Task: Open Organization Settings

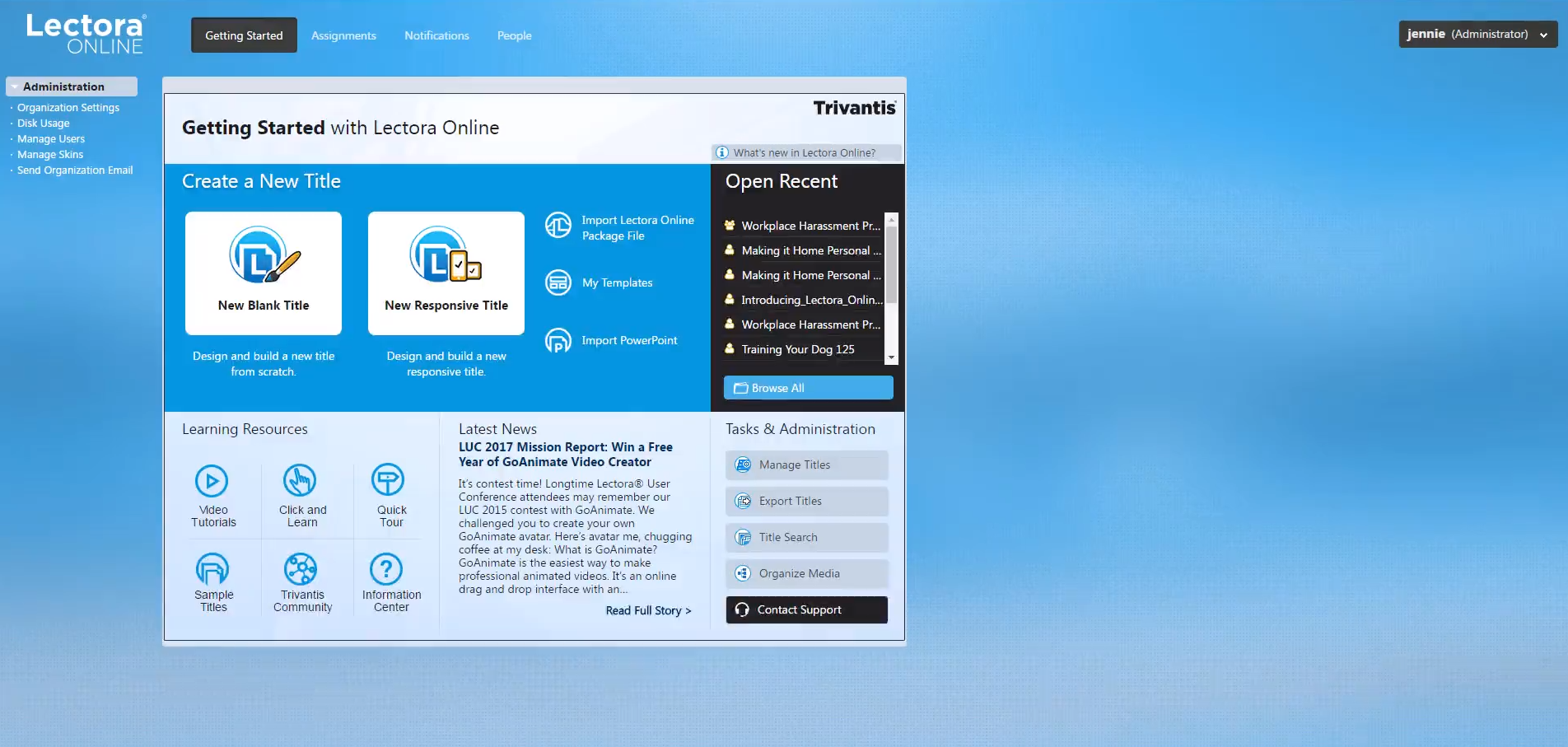Action: (68, 107)
